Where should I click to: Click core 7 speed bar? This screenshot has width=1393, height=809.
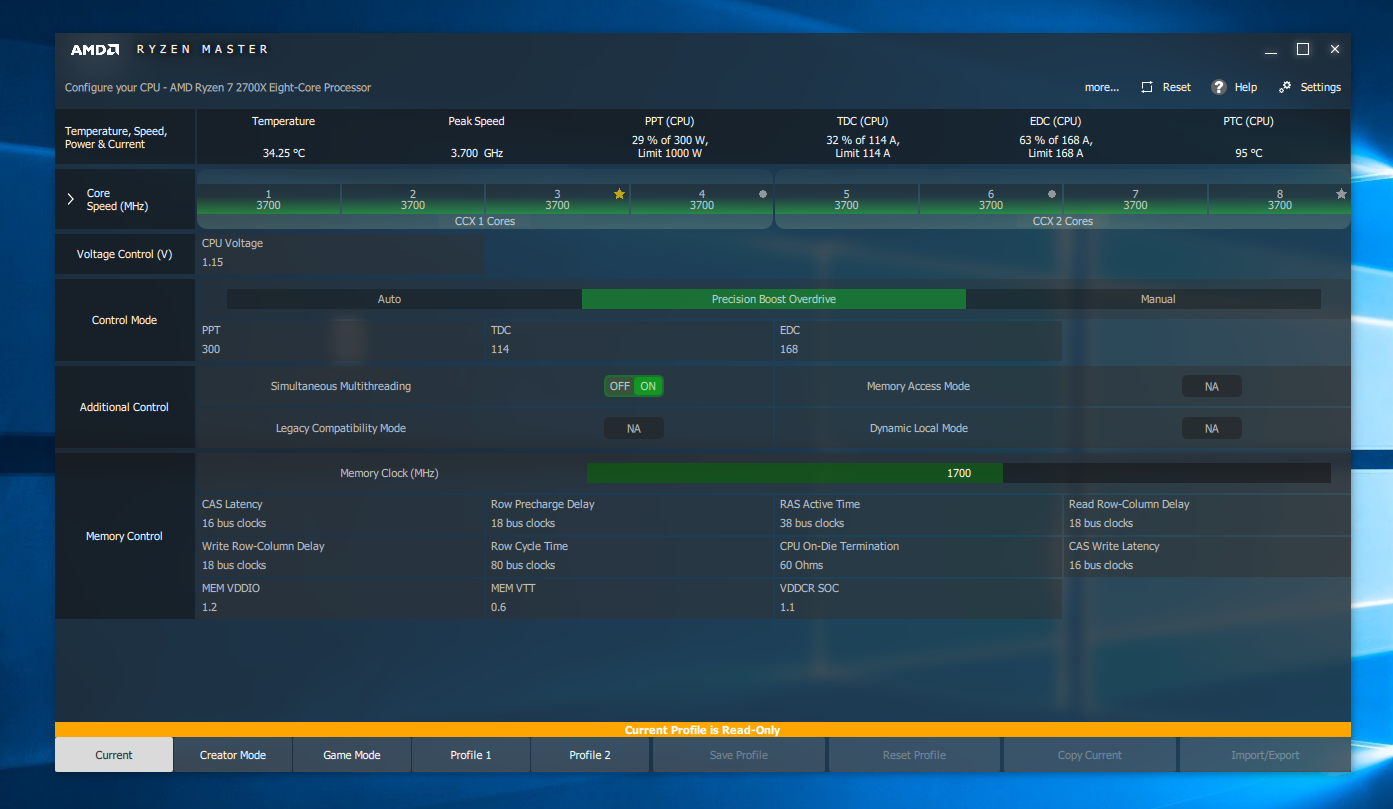tap(1136, 199)
